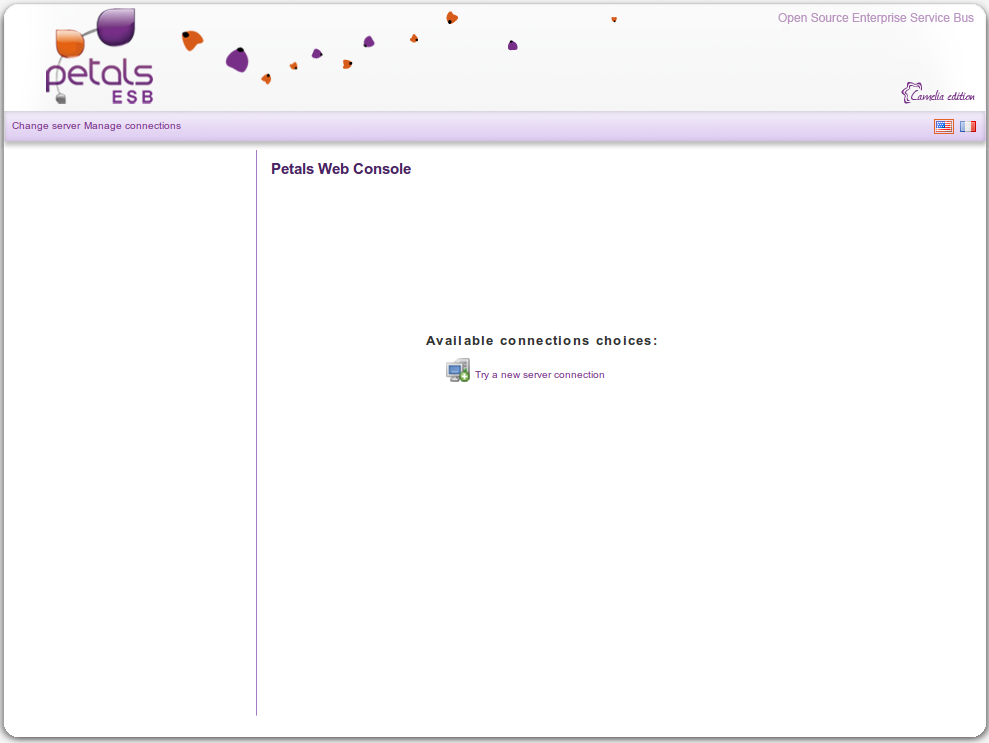
Task: Click the large orange petal beside the logo
Action: click(192, 40)
